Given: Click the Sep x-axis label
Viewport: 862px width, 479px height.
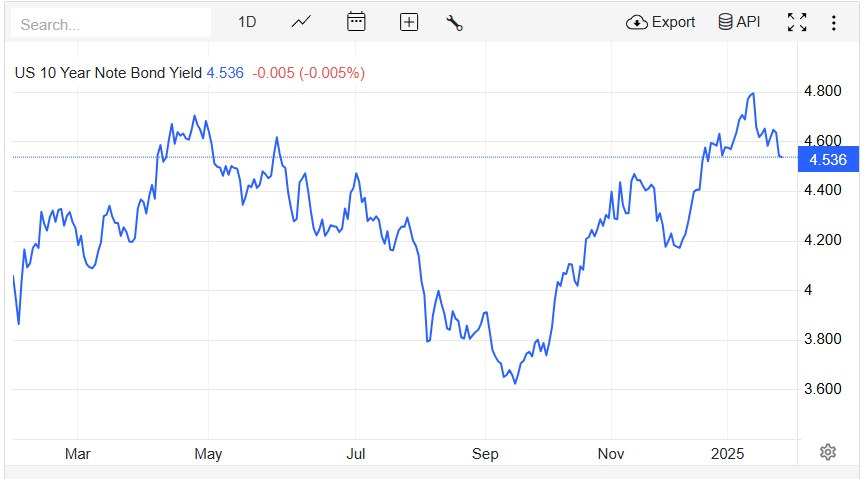Looking at the screenshot, I should 484,453.
